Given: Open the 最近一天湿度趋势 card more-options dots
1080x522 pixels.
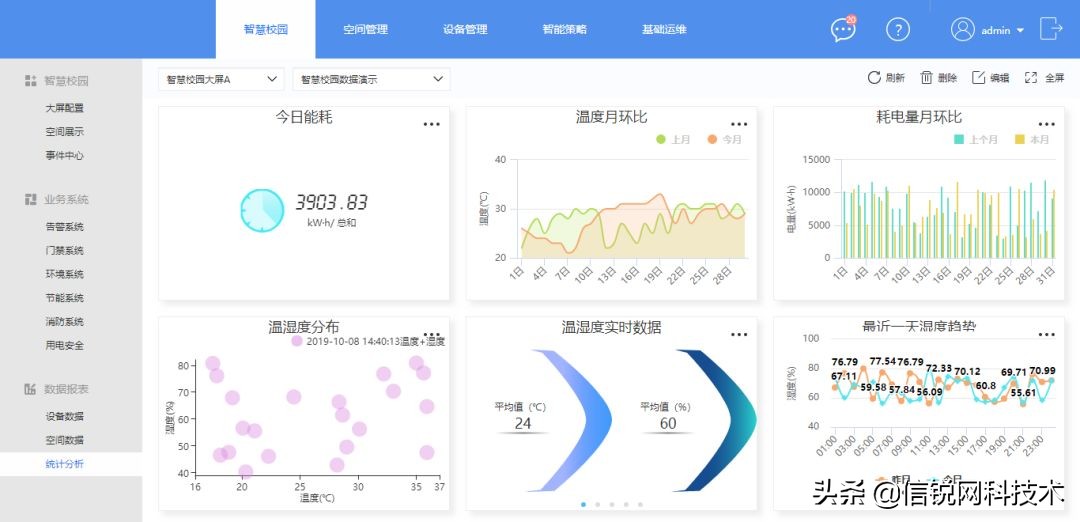Looking at the screenshot, I should 1046,335.
